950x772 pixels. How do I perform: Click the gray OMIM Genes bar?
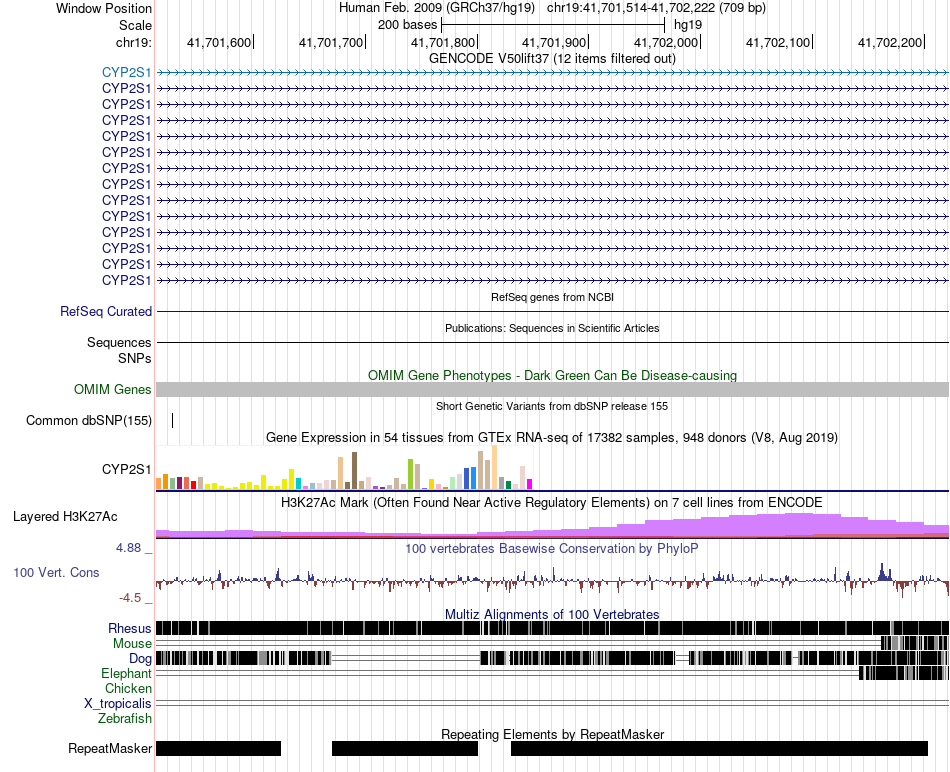pyautogui.click(x=552, y=390)
